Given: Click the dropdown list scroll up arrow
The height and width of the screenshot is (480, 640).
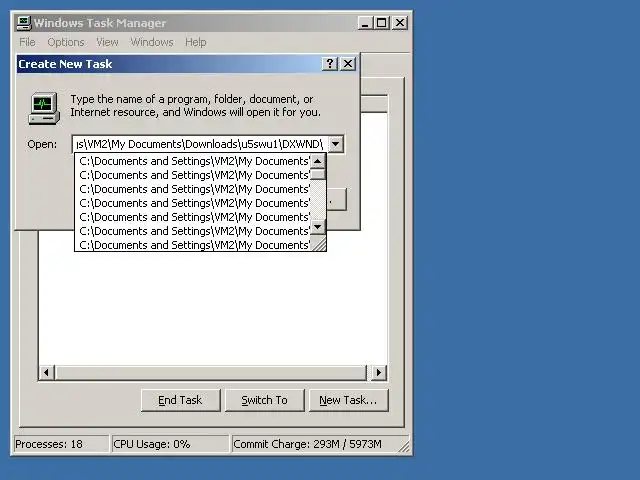Looking at the screenshot, I should click(318, 161).
